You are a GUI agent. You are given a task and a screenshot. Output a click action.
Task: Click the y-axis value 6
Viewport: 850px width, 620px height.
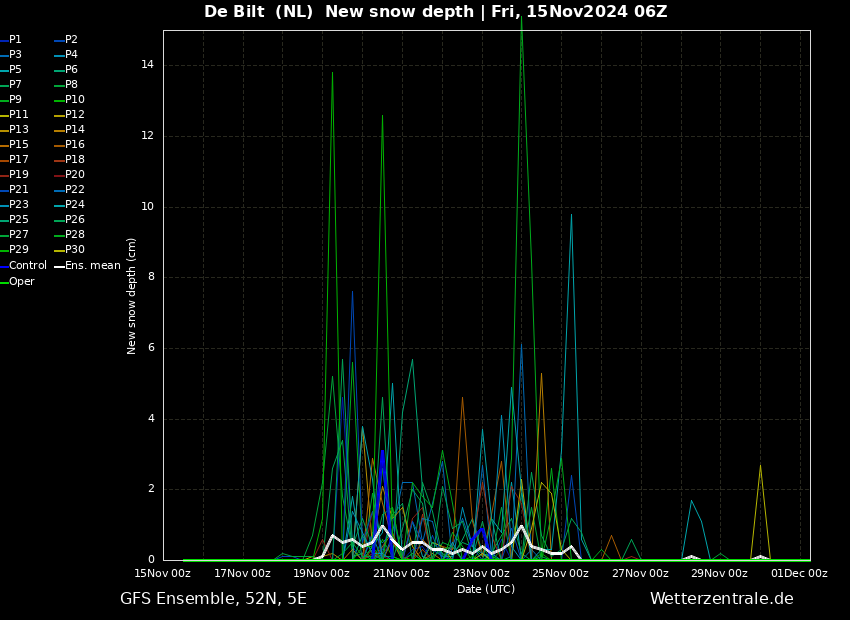(151, 348)
